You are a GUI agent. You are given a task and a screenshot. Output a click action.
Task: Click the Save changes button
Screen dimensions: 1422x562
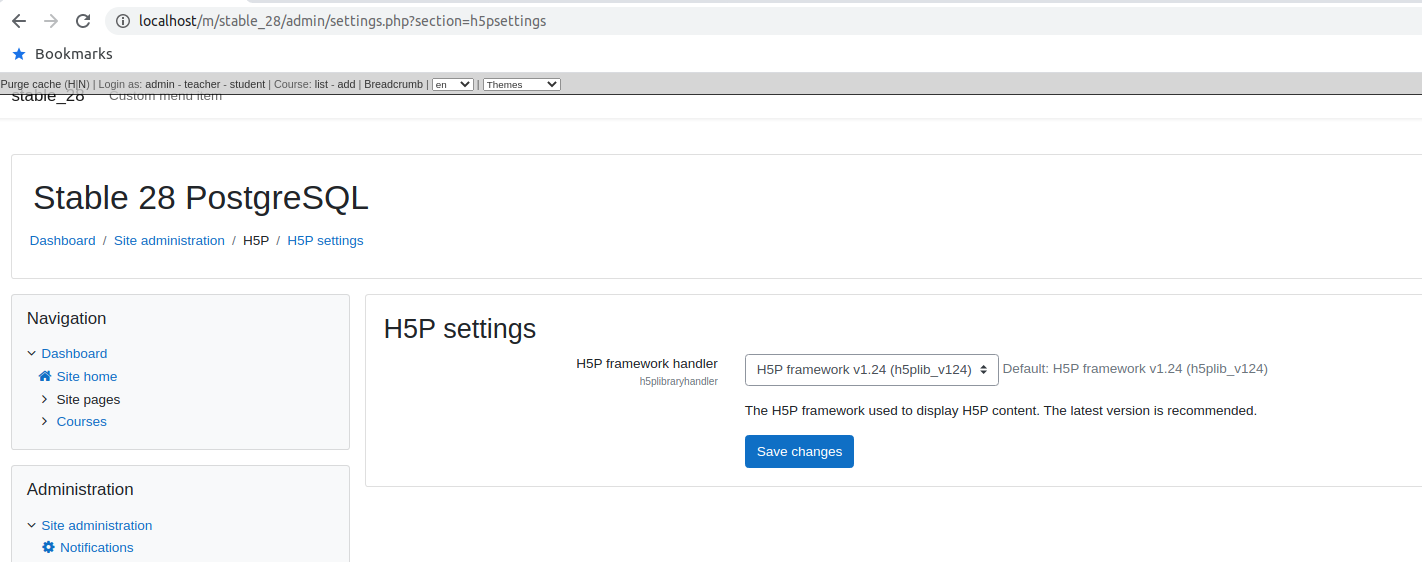point(799,451)
